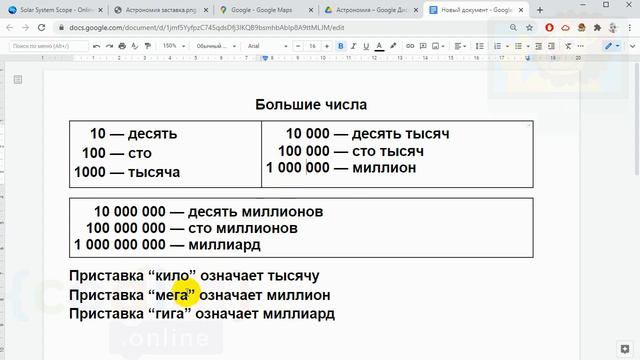Decrease font size with minus button
640x360 pixels.
point(298,46)
